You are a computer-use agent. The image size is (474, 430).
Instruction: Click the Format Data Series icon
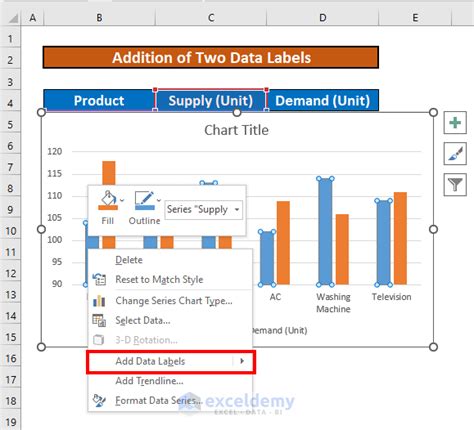(99, 400)
